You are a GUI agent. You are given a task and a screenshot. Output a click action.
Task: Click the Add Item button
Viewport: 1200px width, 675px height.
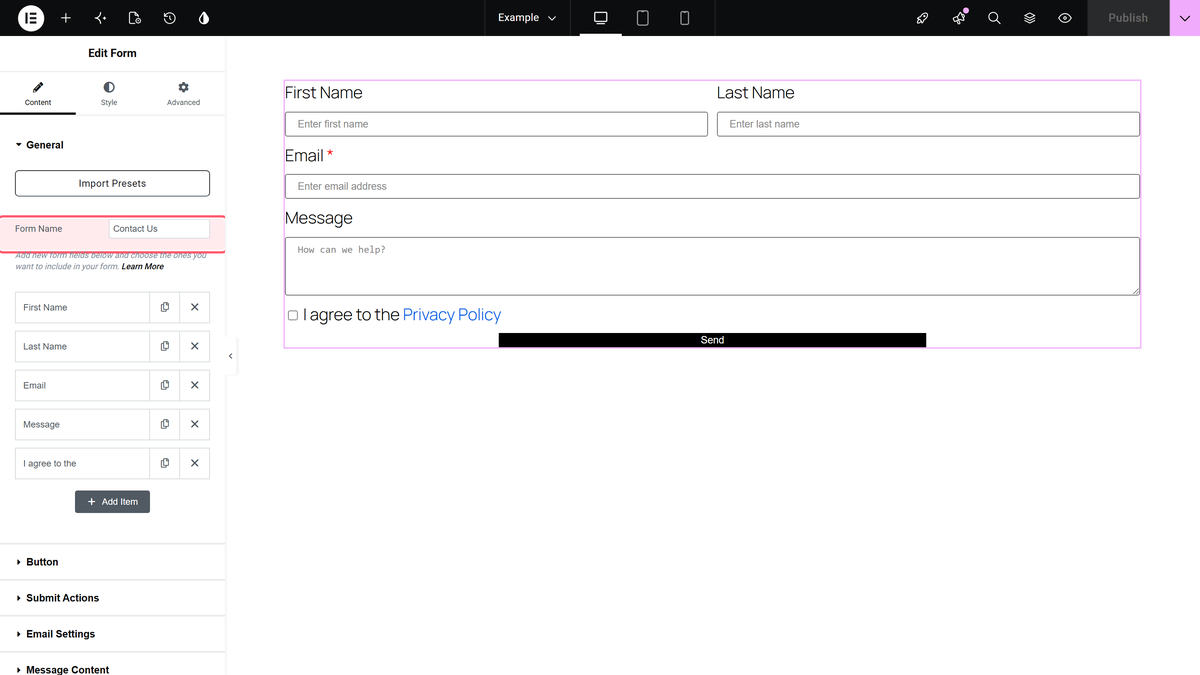tap(112, 502)
